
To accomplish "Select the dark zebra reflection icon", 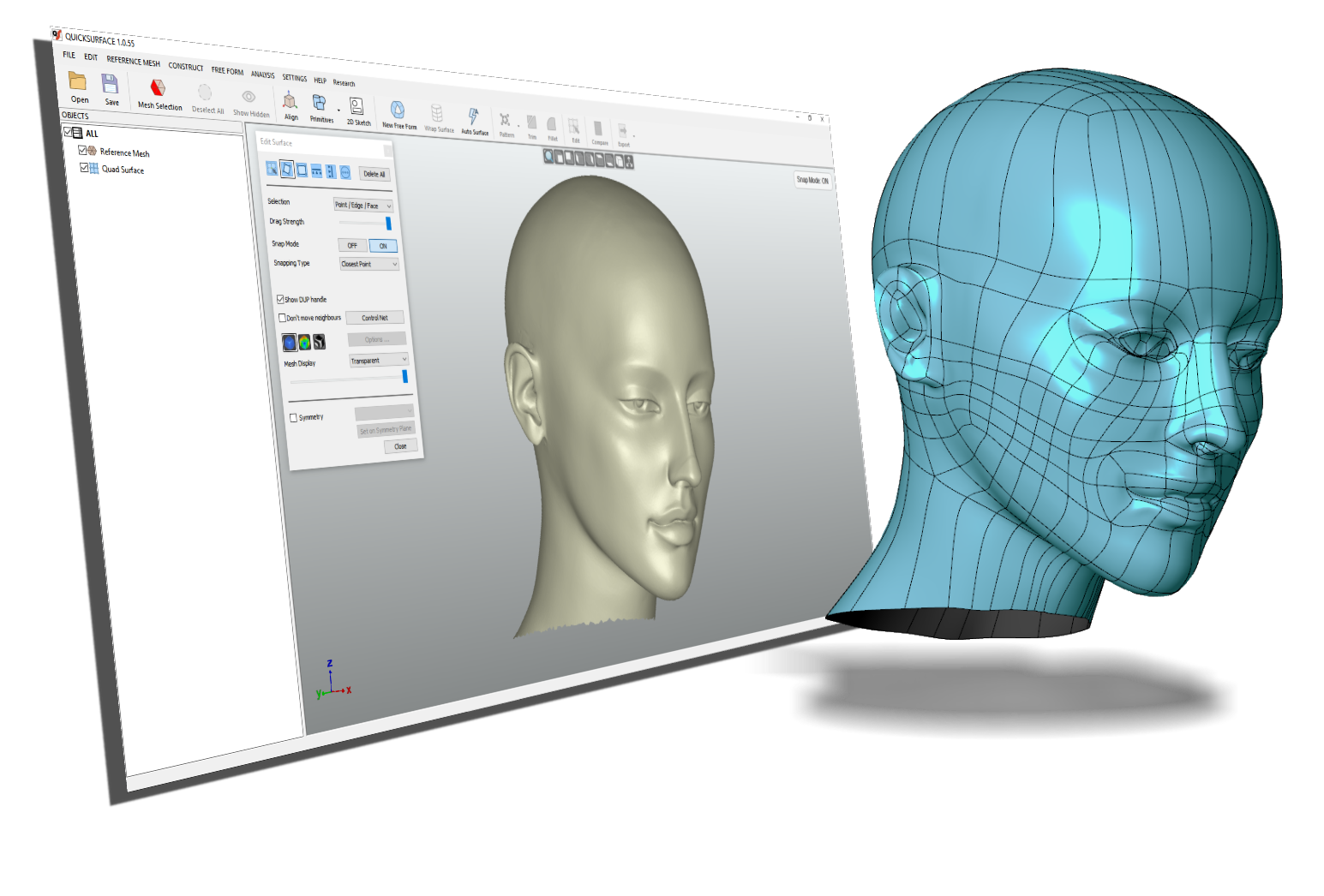I will click(319, 343).
